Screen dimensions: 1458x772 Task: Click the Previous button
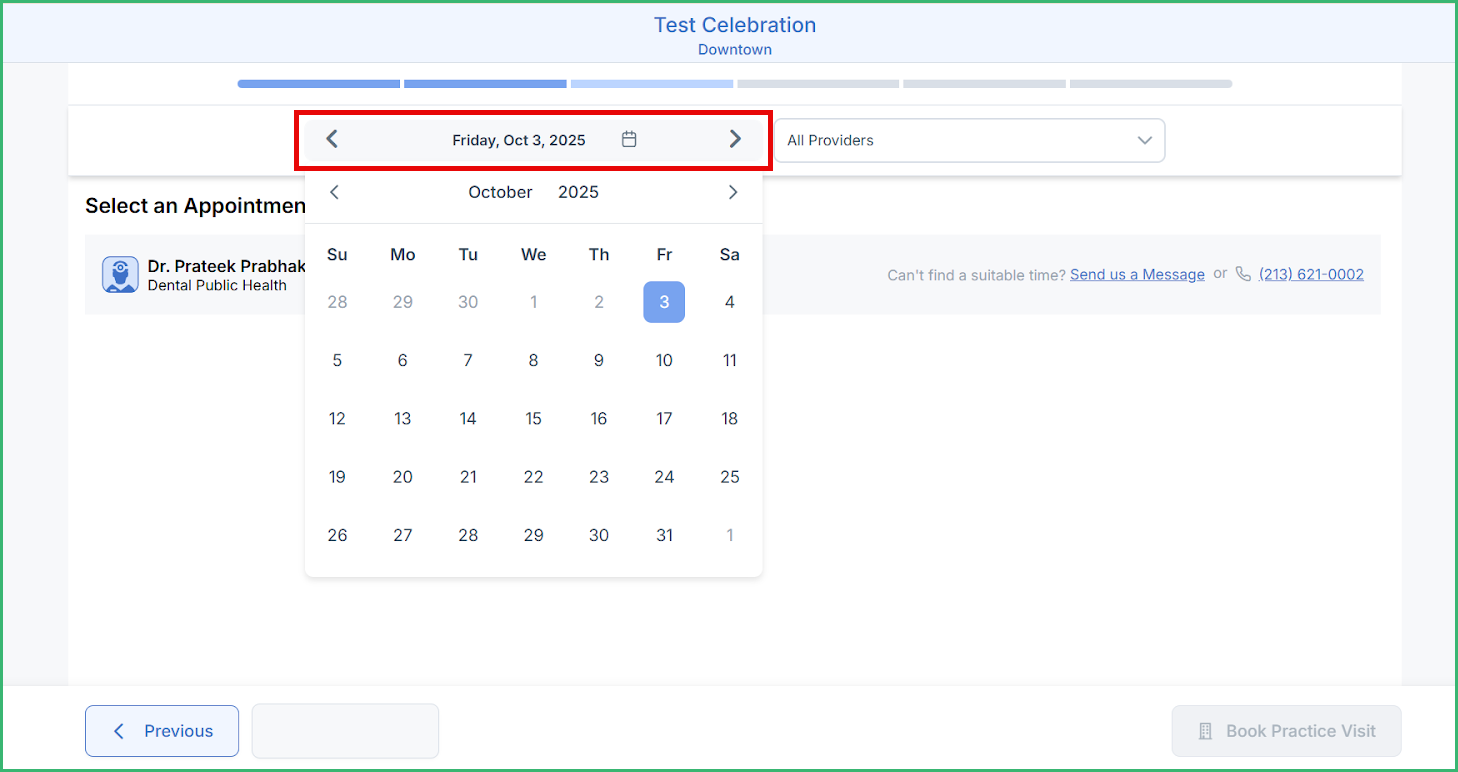161,731
